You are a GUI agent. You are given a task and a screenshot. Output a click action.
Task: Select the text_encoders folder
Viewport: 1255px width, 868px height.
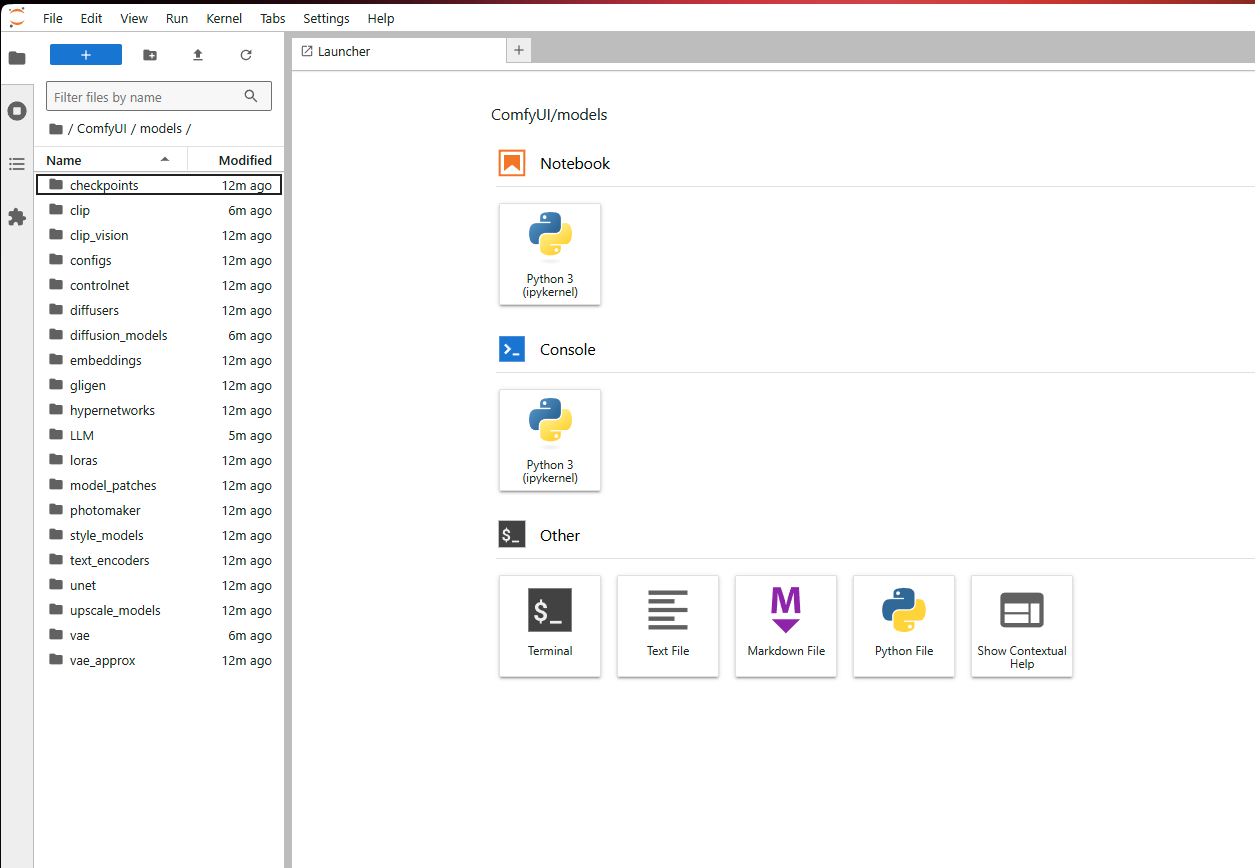(x=159, y=560)
